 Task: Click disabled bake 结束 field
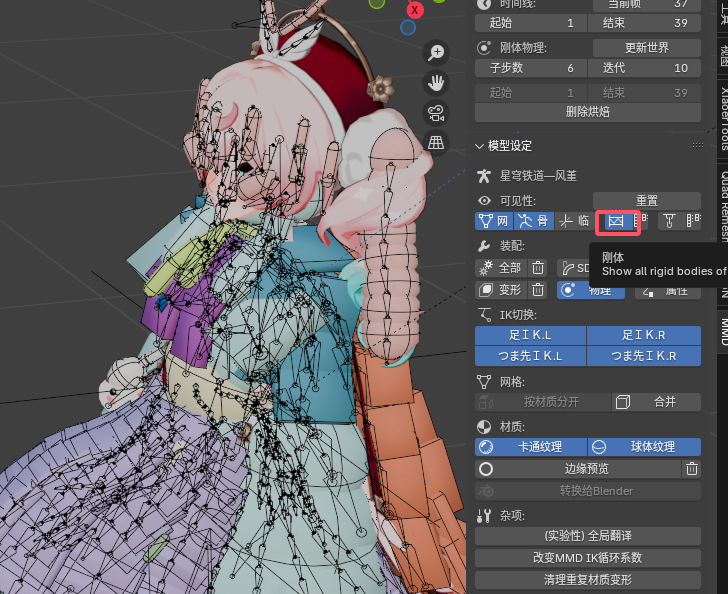644,93
